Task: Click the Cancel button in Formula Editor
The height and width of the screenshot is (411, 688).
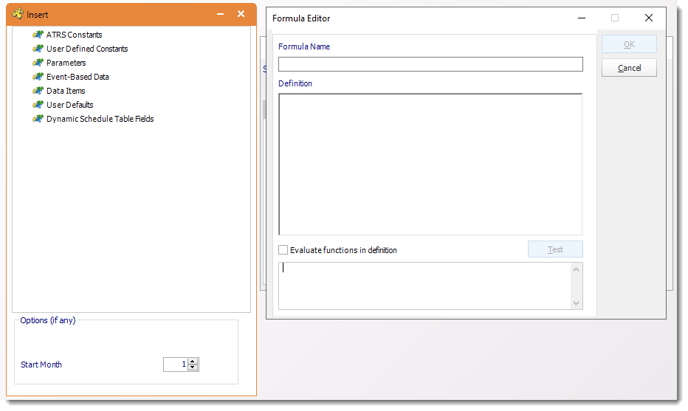Action: pyautogui.click(x=629, y=68)
